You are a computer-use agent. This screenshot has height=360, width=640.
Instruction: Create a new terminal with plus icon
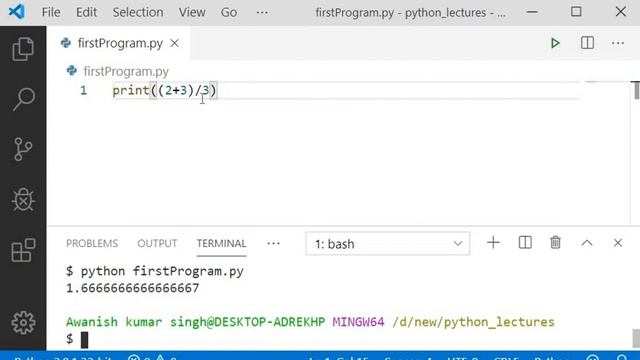[493, 243]
